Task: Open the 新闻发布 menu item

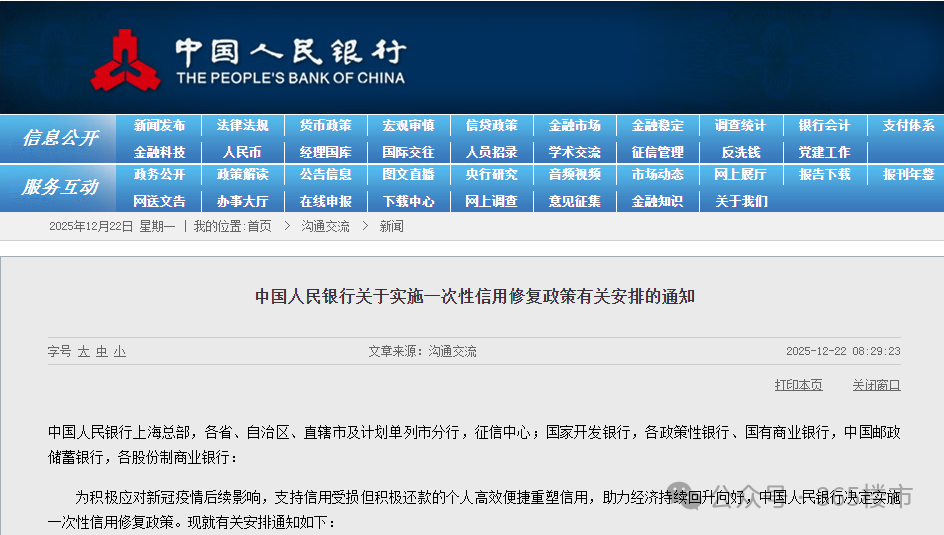Action: (159, 126)
